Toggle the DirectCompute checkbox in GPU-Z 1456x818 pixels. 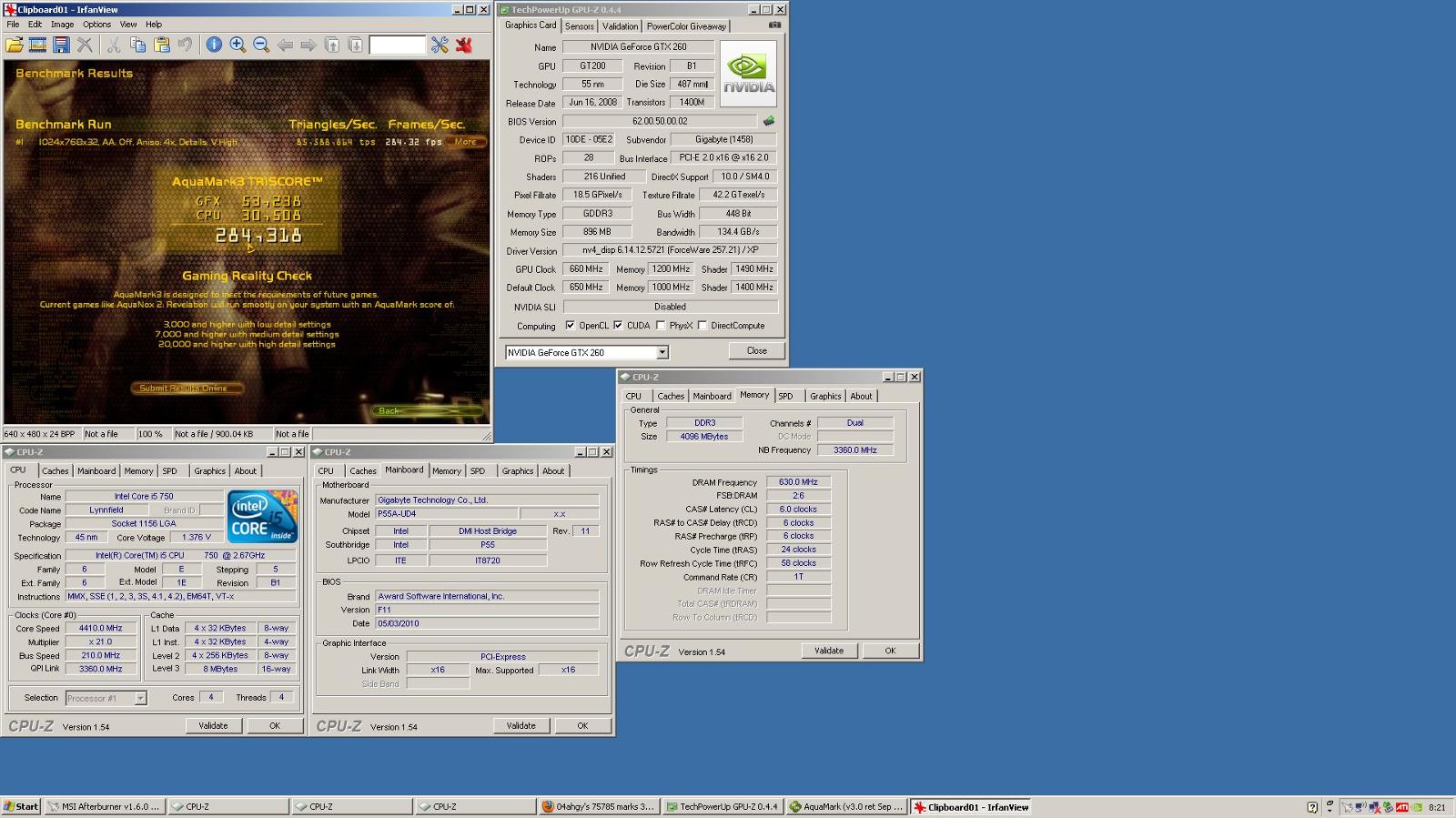point(703,326)
